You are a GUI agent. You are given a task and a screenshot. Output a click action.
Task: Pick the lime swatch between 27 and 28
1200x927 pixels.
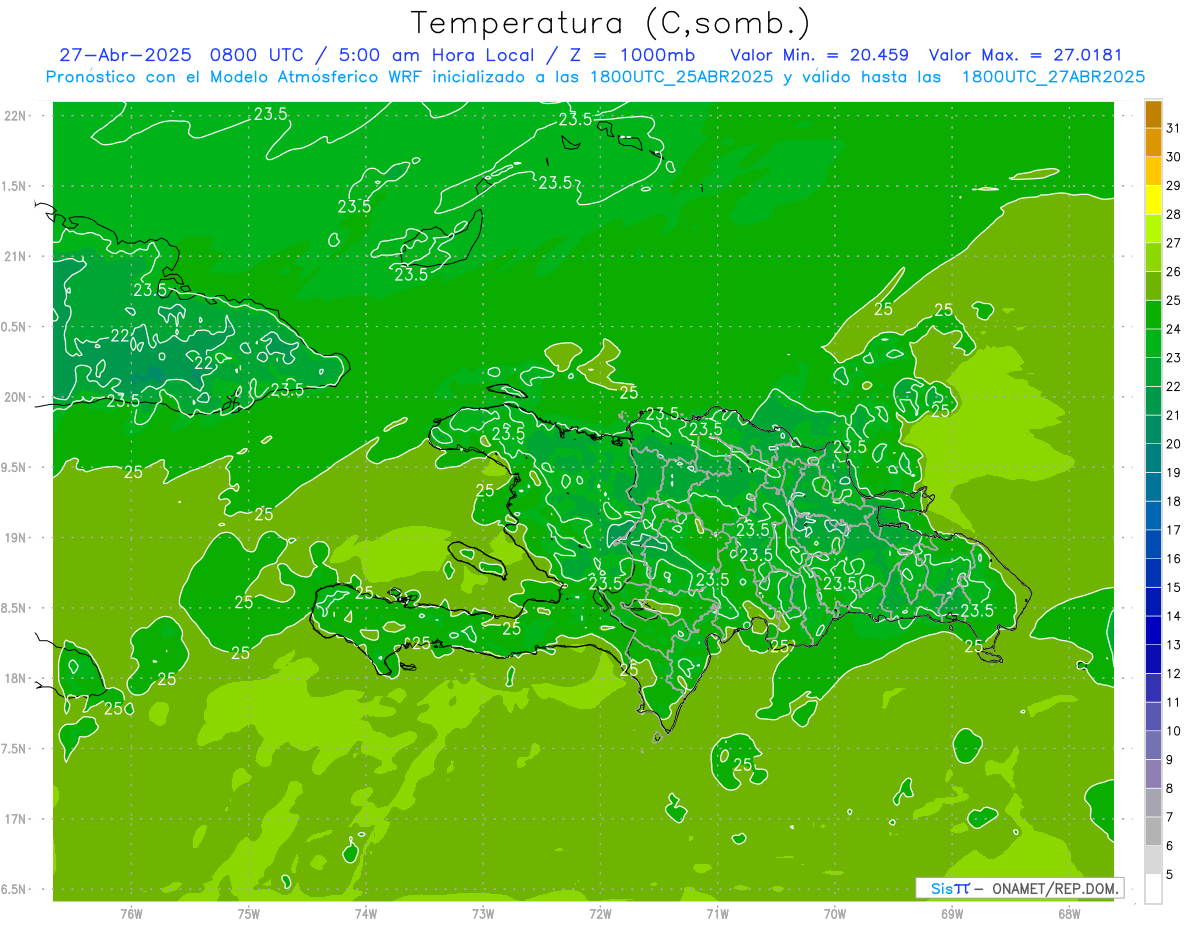[x=1153, y=228]
